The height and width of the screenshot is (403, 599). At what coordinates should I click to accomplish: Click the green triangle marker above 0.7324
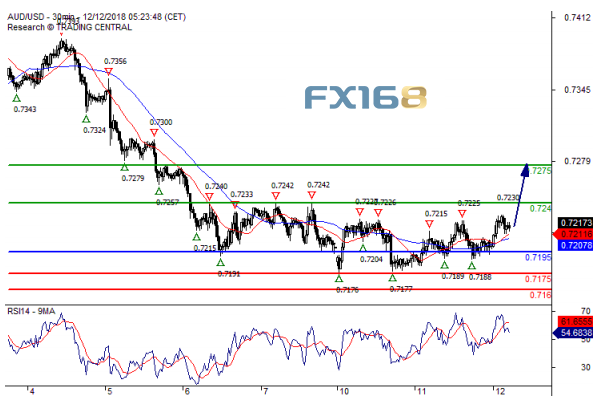point(86,119)
